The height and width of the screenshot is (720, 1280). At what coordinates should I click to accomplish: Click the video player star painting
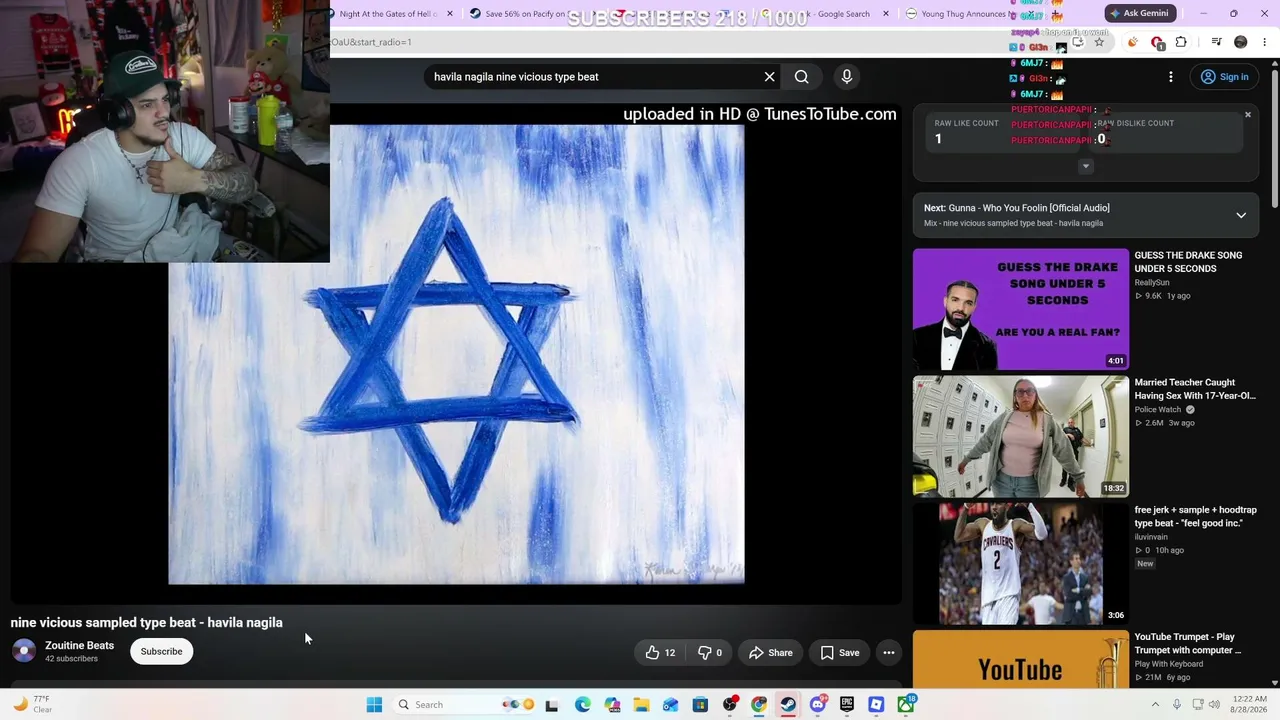[456, 354]
